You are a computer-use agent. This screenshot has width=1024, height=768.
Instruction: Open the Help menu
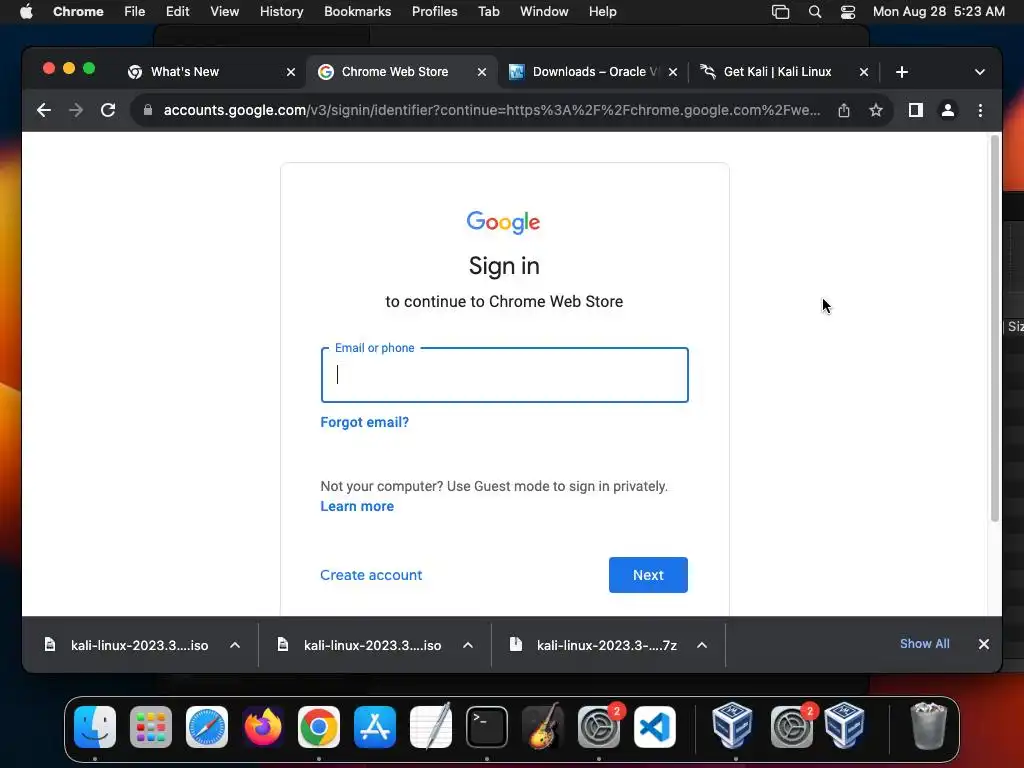(x=602, y=12)
